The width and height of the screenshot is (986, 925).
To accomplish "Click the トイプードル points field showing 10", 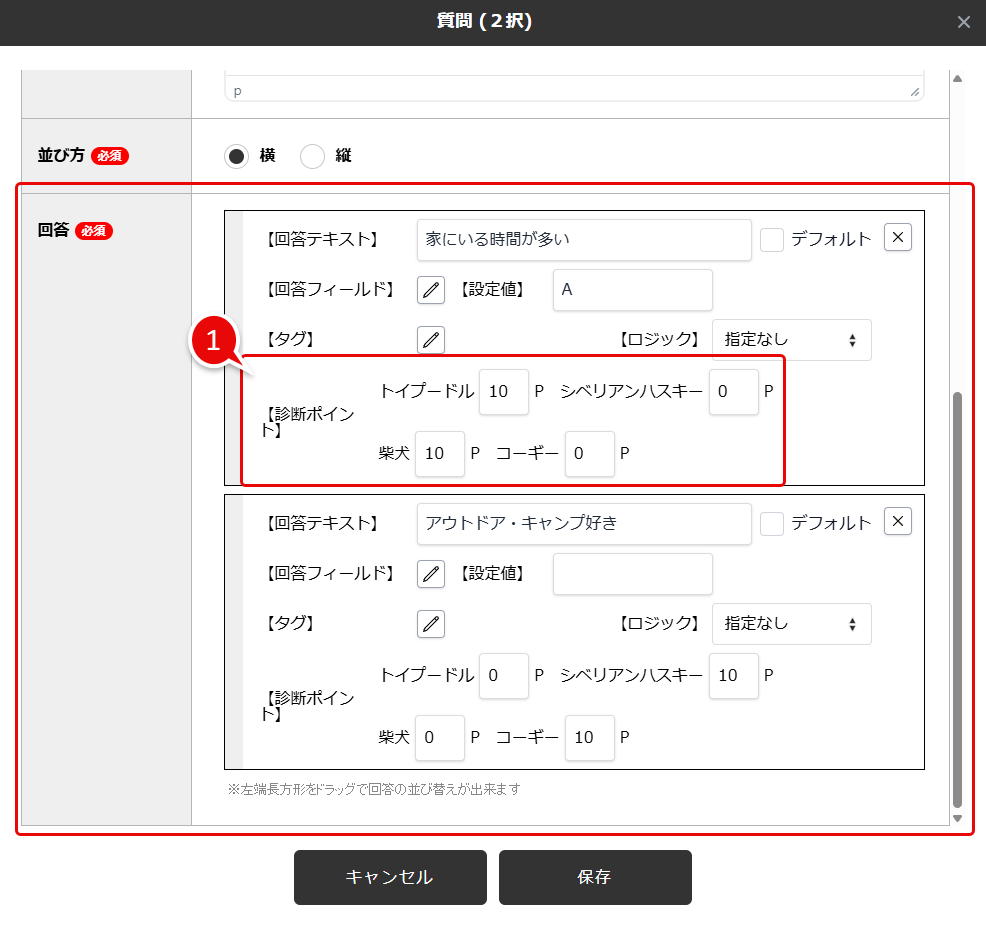I will coord(504,392).
